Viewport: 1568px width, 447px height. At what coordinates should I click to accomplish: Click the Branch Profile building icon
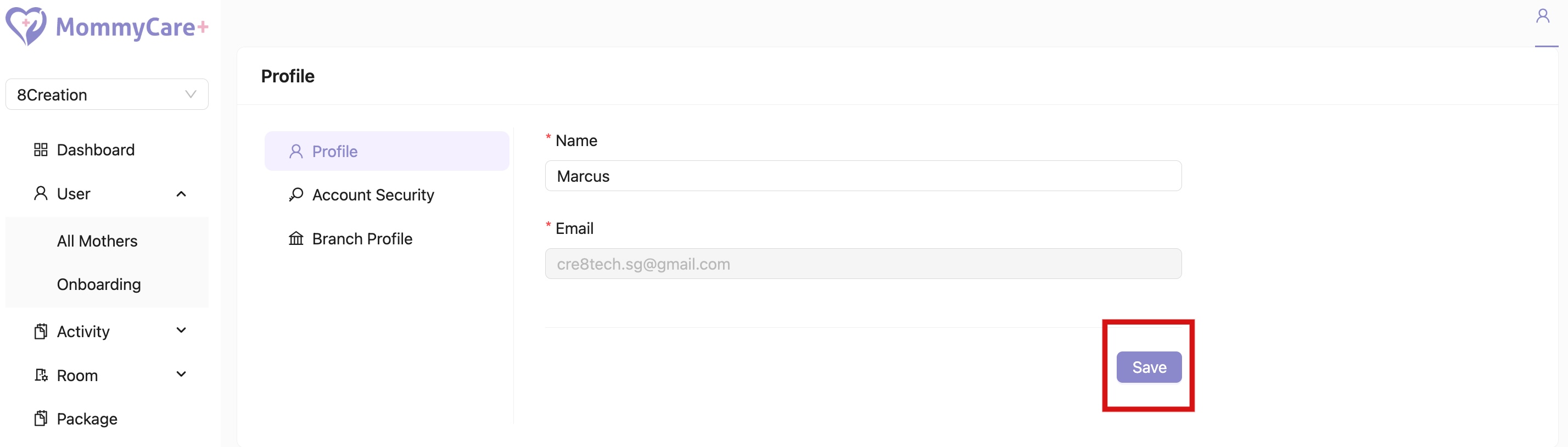click(296, 239)
